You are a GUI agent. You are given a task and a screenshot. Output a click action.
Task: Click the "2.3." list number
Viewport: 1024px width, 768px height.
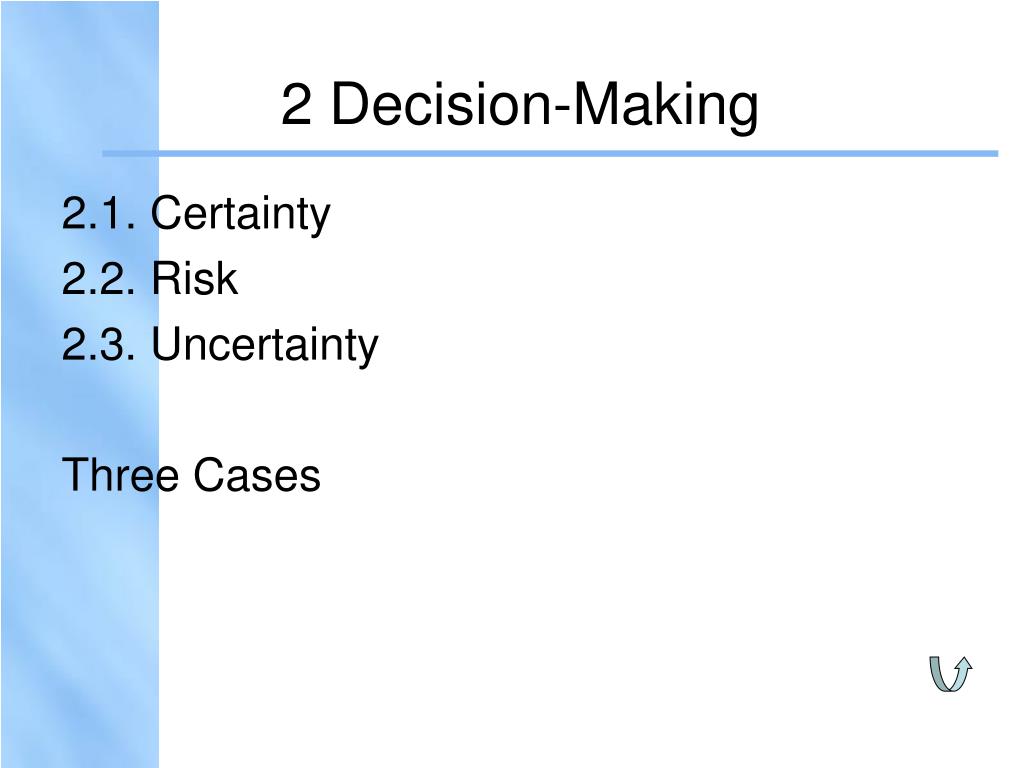click(100, 346)
